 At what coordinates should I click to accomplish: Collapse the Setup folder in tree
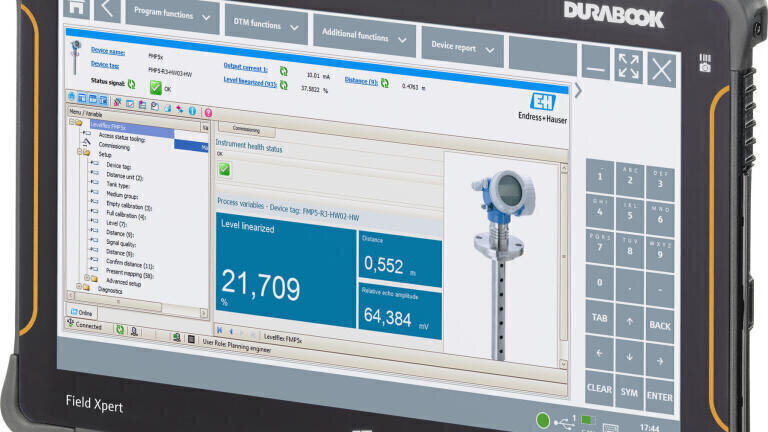(79, 152)
